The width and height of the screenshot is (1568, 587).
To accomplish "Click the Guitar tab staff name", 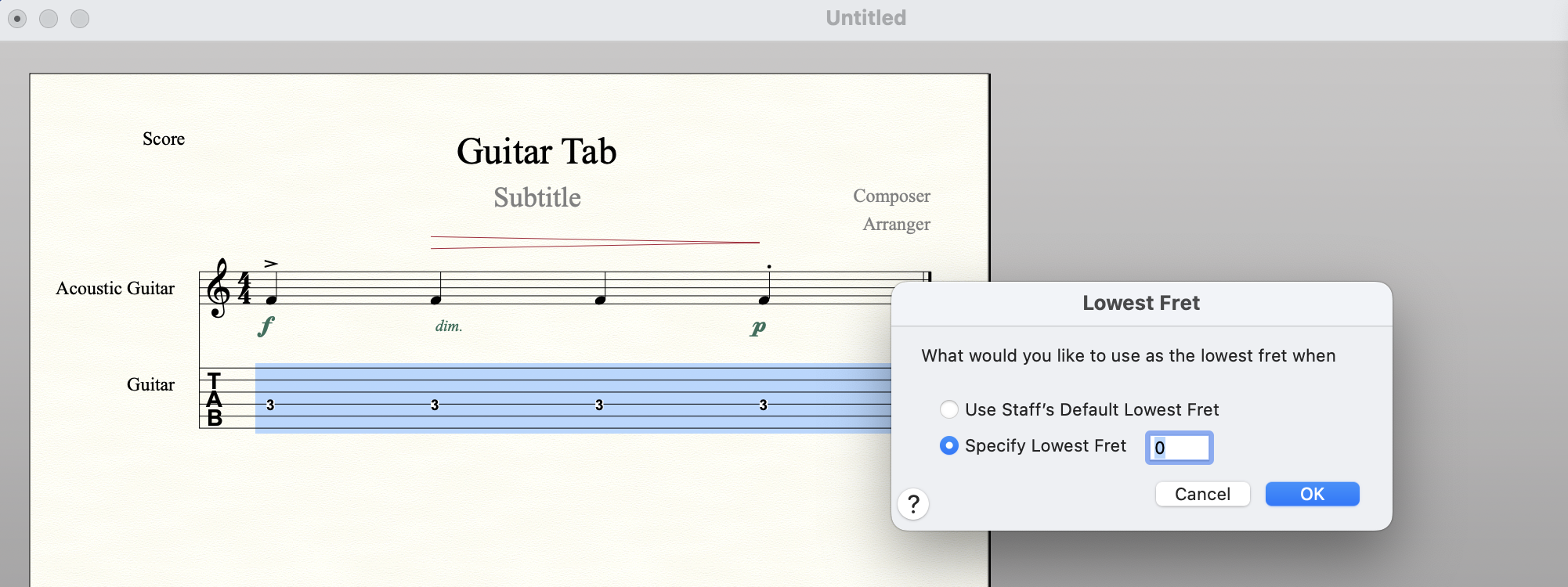I will pyautogui.click(x=150, y=384).
